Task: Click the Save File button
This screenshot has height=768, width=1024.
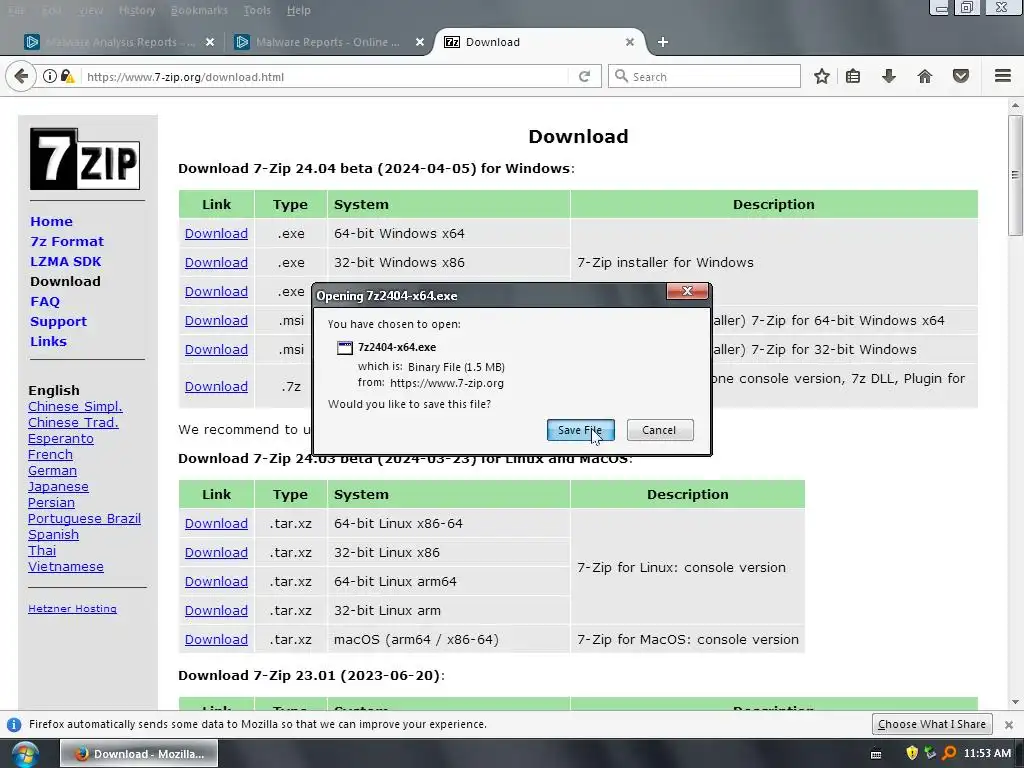Action: (580, 430)
